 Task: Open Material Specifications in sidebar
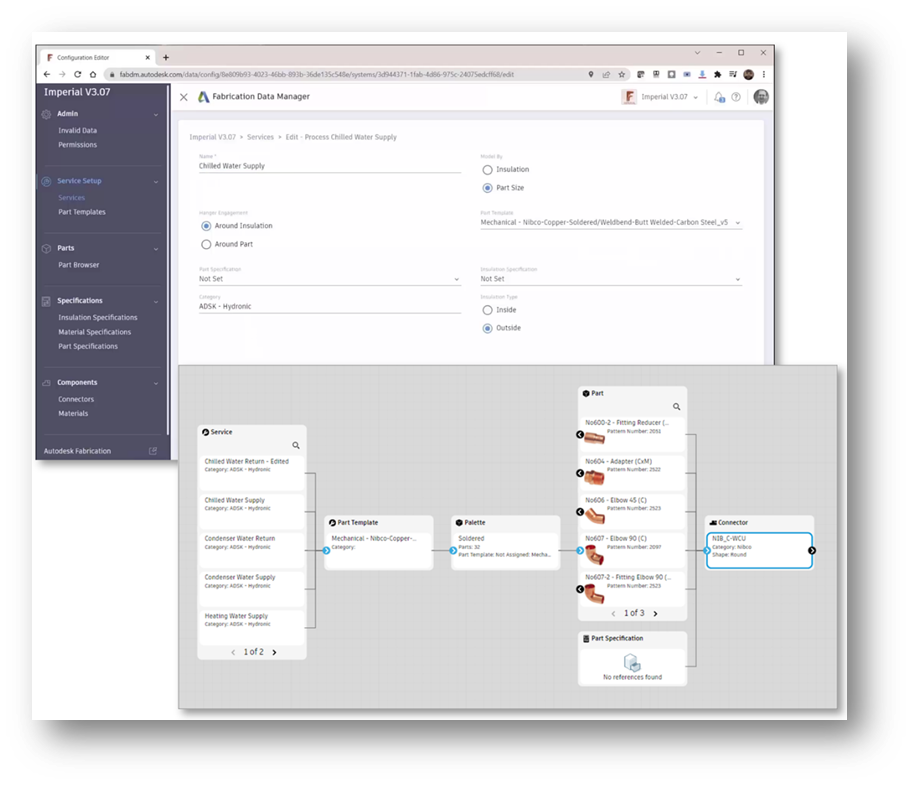94,332
